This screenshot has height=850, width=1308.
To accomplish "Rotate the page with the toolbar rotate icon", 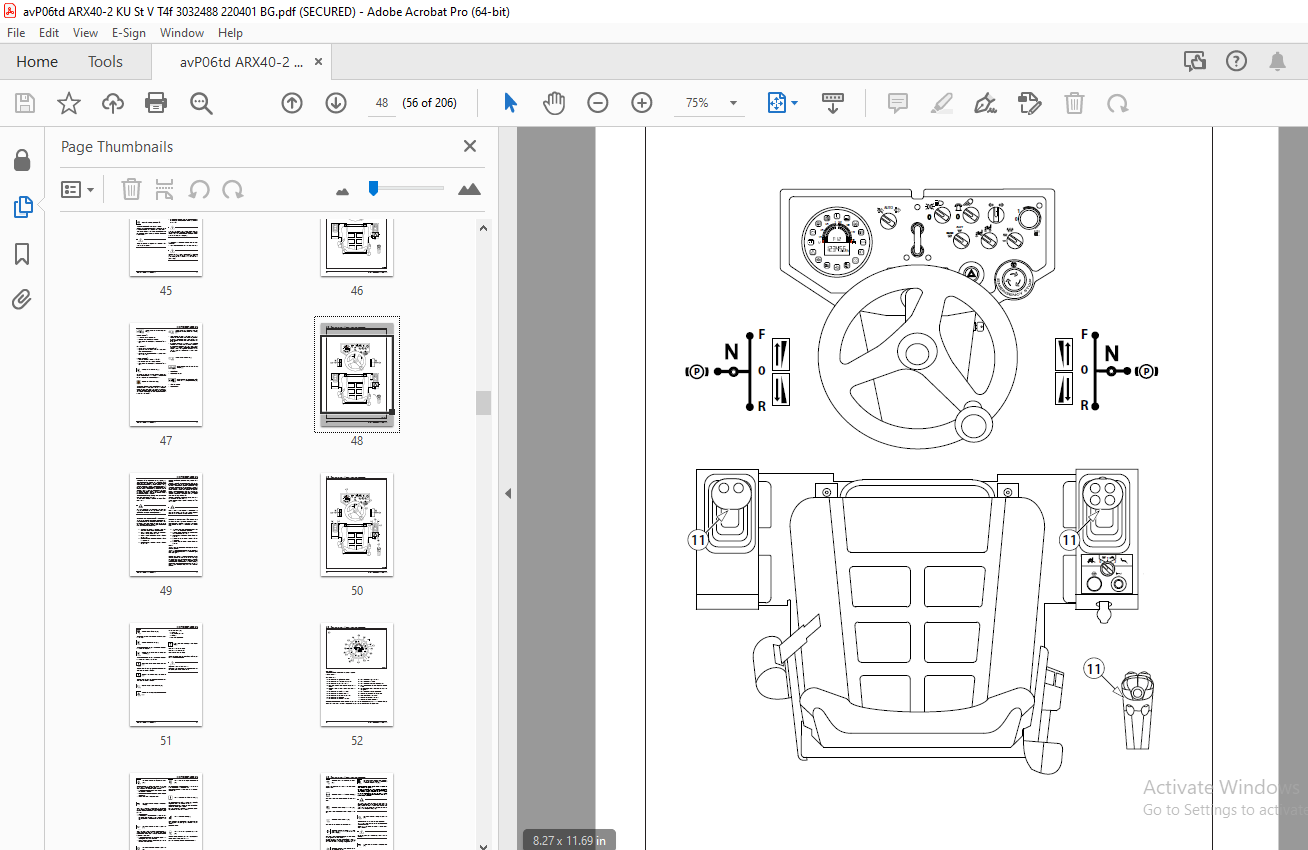I will 1118,103.
